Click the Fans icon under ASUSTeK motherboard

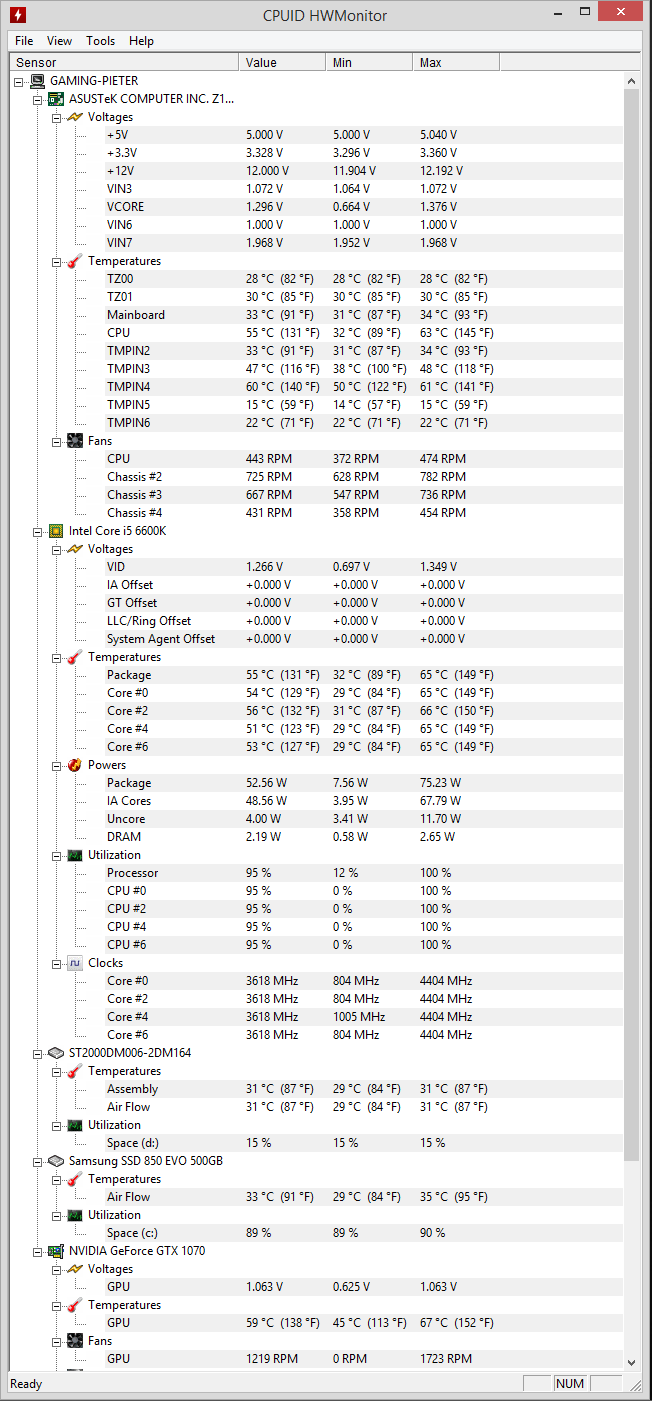point(75,441)
